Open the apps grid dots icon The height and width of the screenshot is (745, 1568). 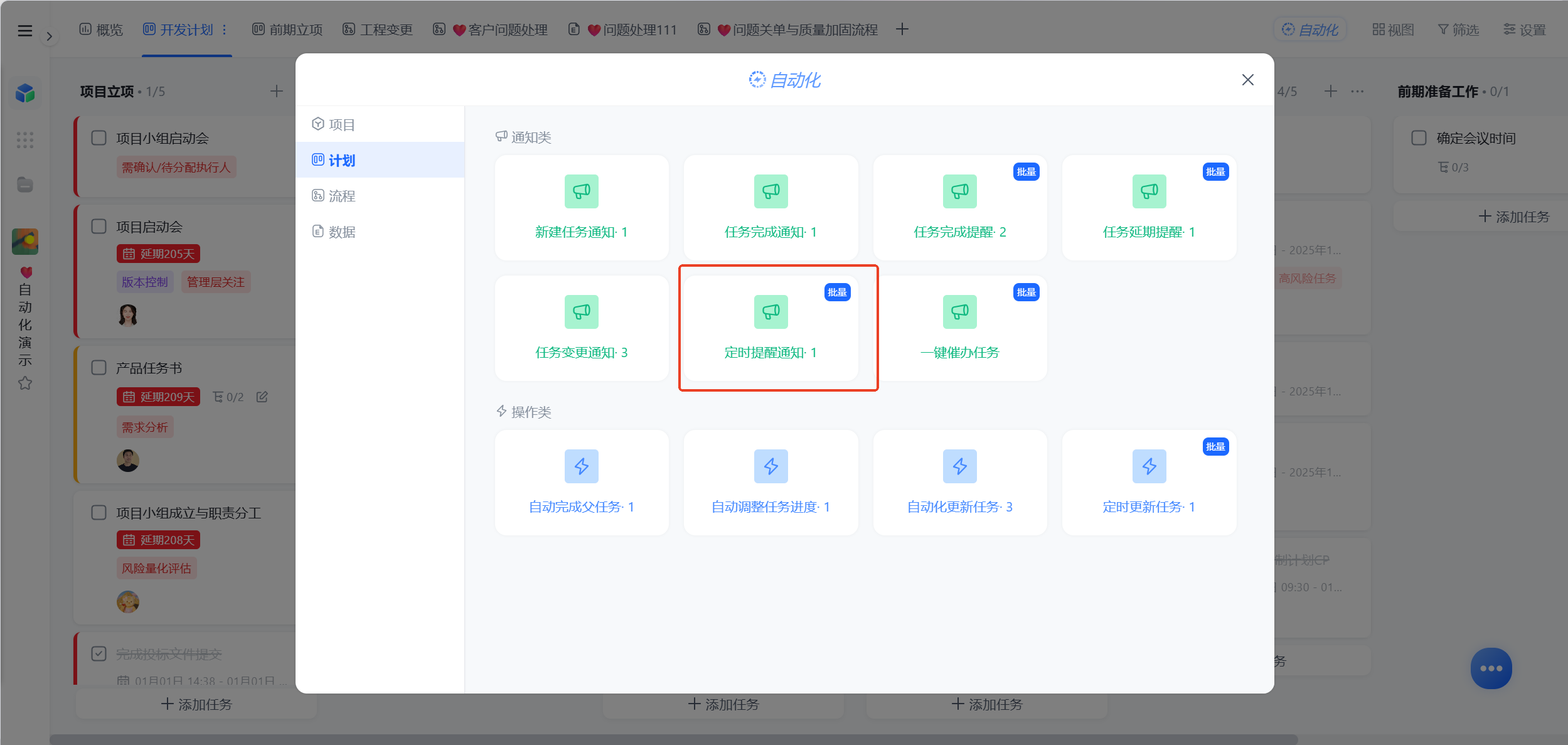click(x=25, y=140)
